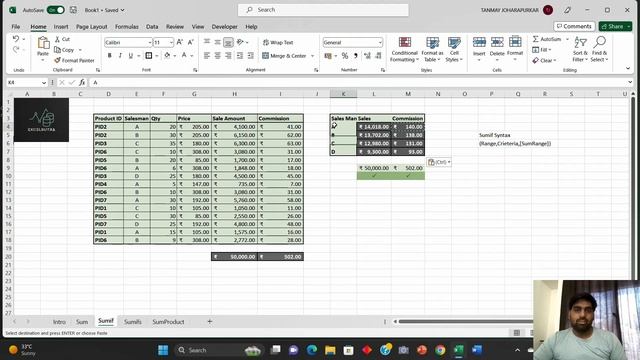Click the Font Color letter A
The height and width of the screenshot is (360, 640).
click(x=184, y=56)
